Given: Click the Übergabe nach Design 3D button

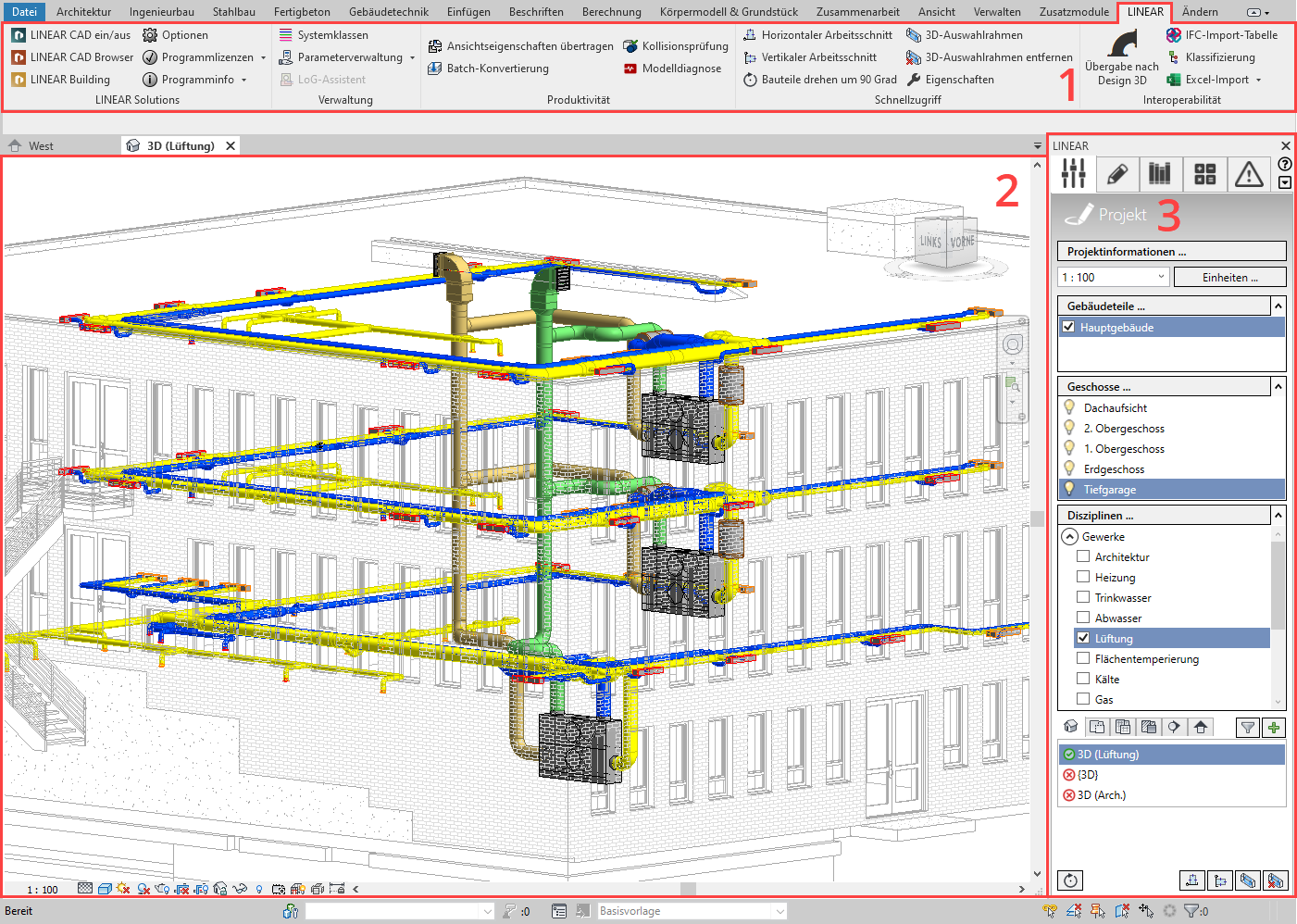Looking at the screenshot, I should click(1122, 57).
